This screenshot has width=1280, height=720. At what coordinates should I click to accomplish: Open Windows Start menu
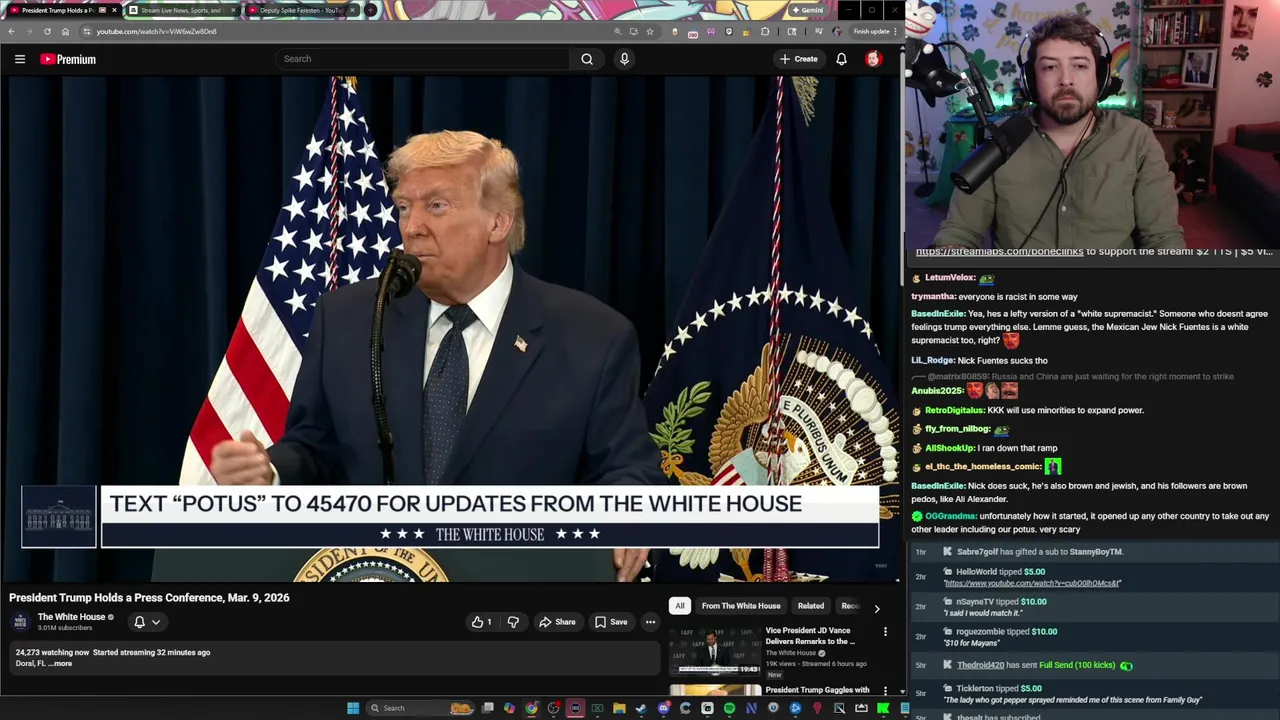(x=353, y=708)
